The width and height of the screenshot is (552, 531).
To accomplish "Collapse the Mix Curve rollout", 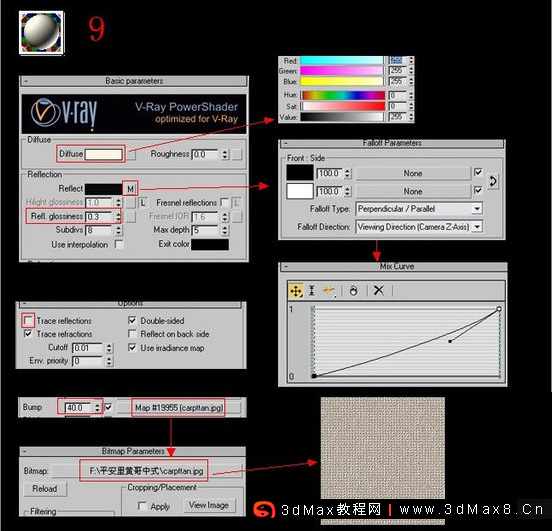I will point(393,267).
